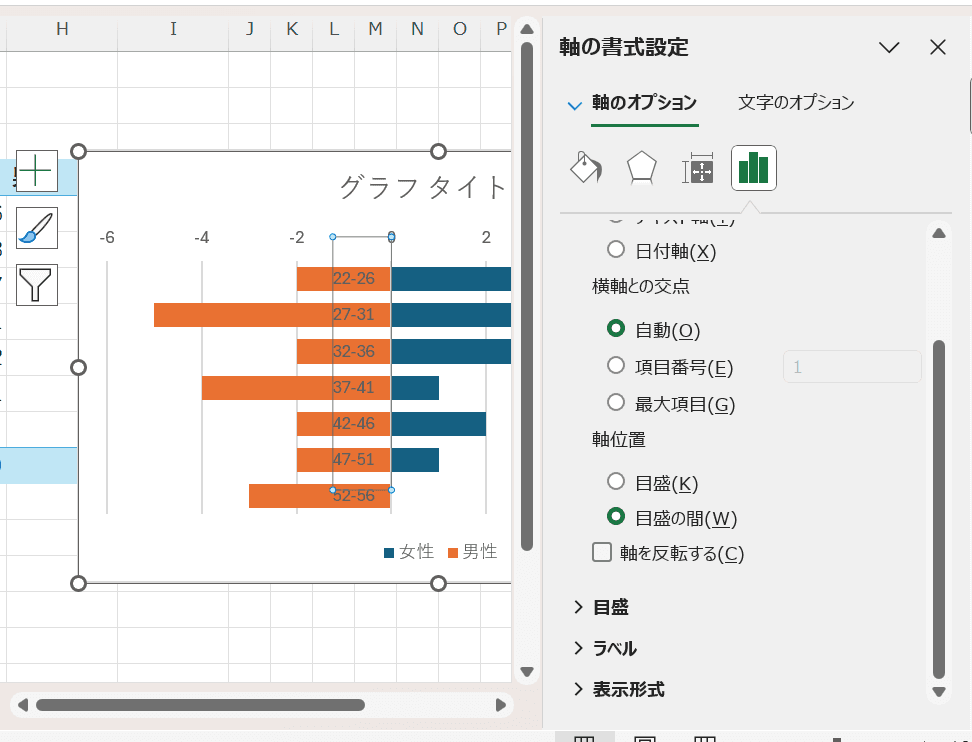Switch to the 文字のオプション tab
Viewport: 972px width, 742px height.
(x=795, y=103)
